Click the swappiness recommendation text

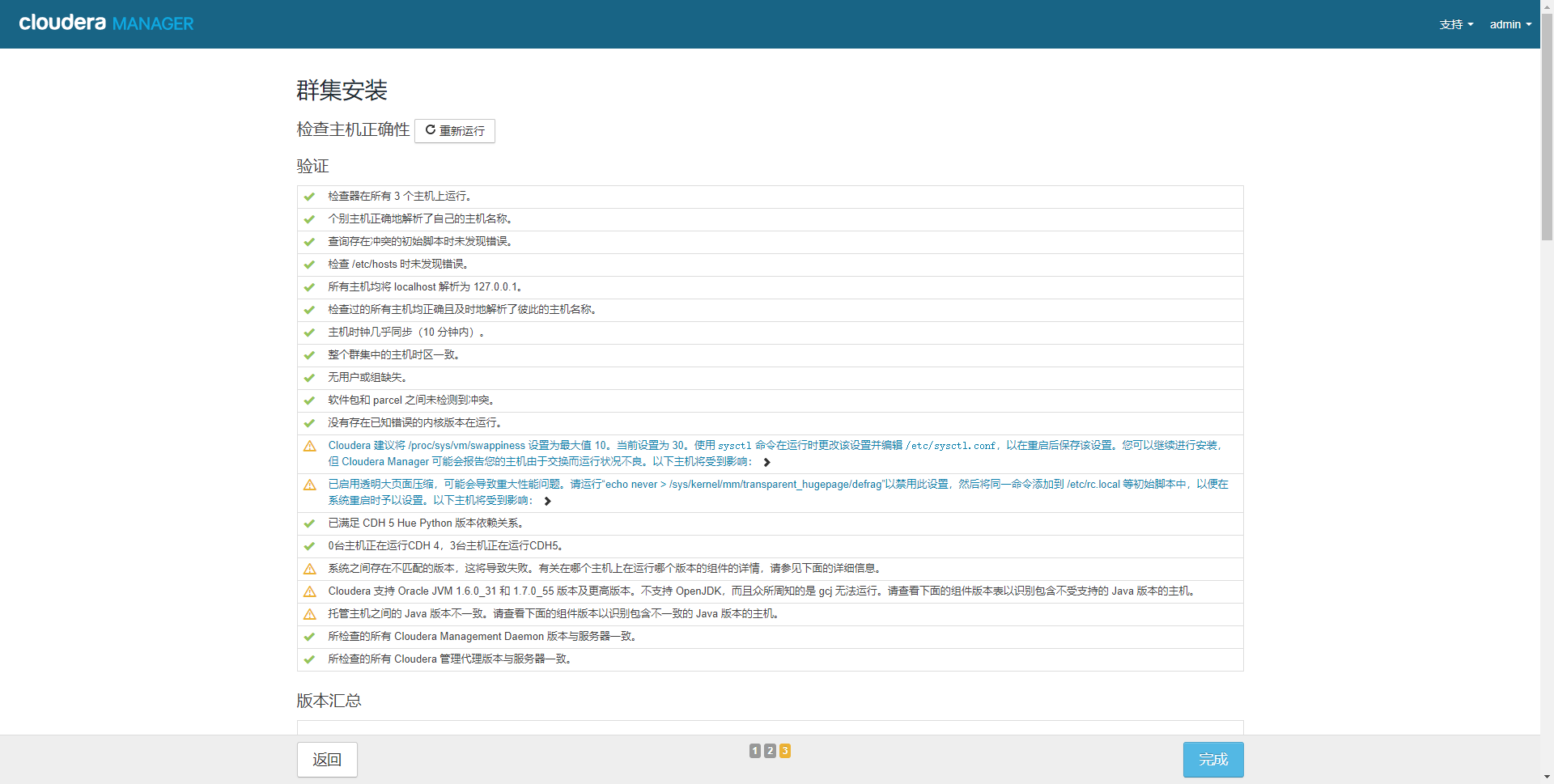pos(775,453)
